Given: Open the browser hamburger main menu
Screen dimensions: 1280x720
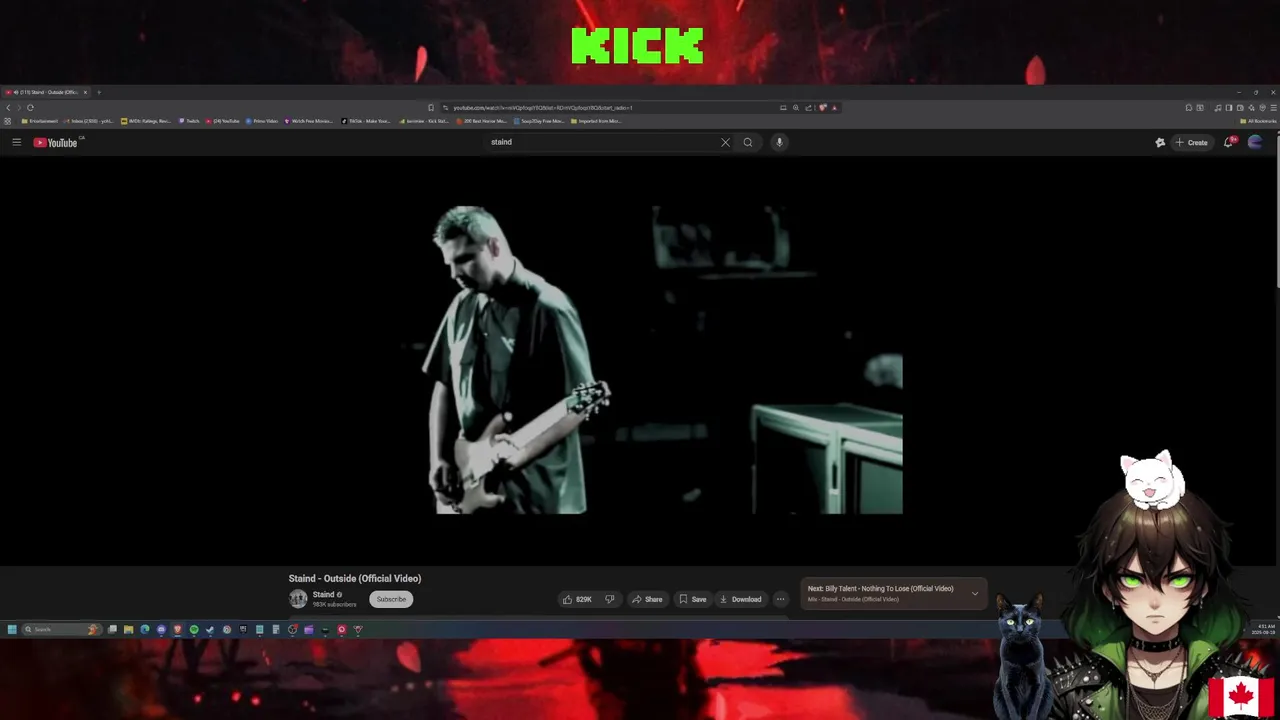Looking at the screenshot, I should click(x=1273, y=107).
